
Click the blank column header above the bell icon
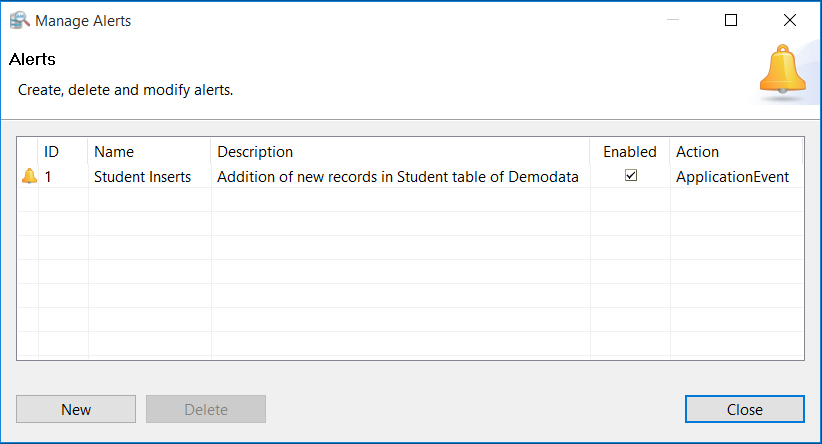(x=28, y=152)
